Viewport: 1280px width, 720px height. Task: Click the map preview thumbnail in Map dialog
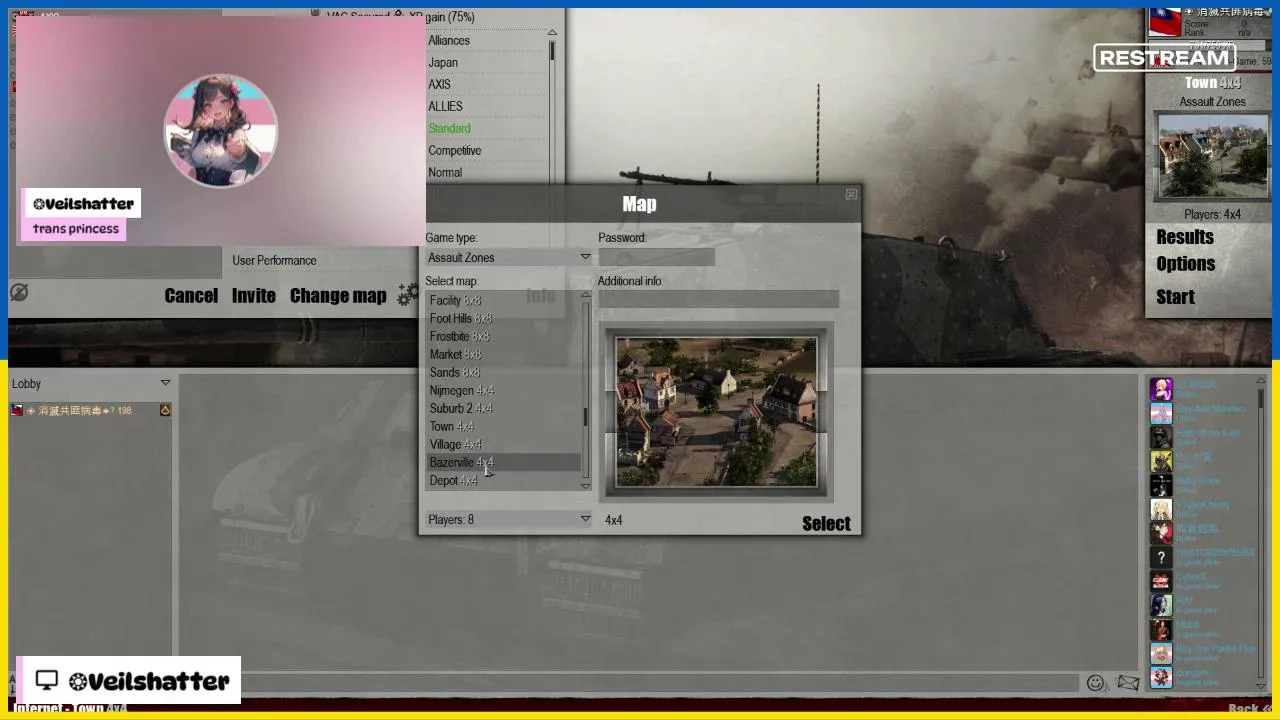pos(716,411)
